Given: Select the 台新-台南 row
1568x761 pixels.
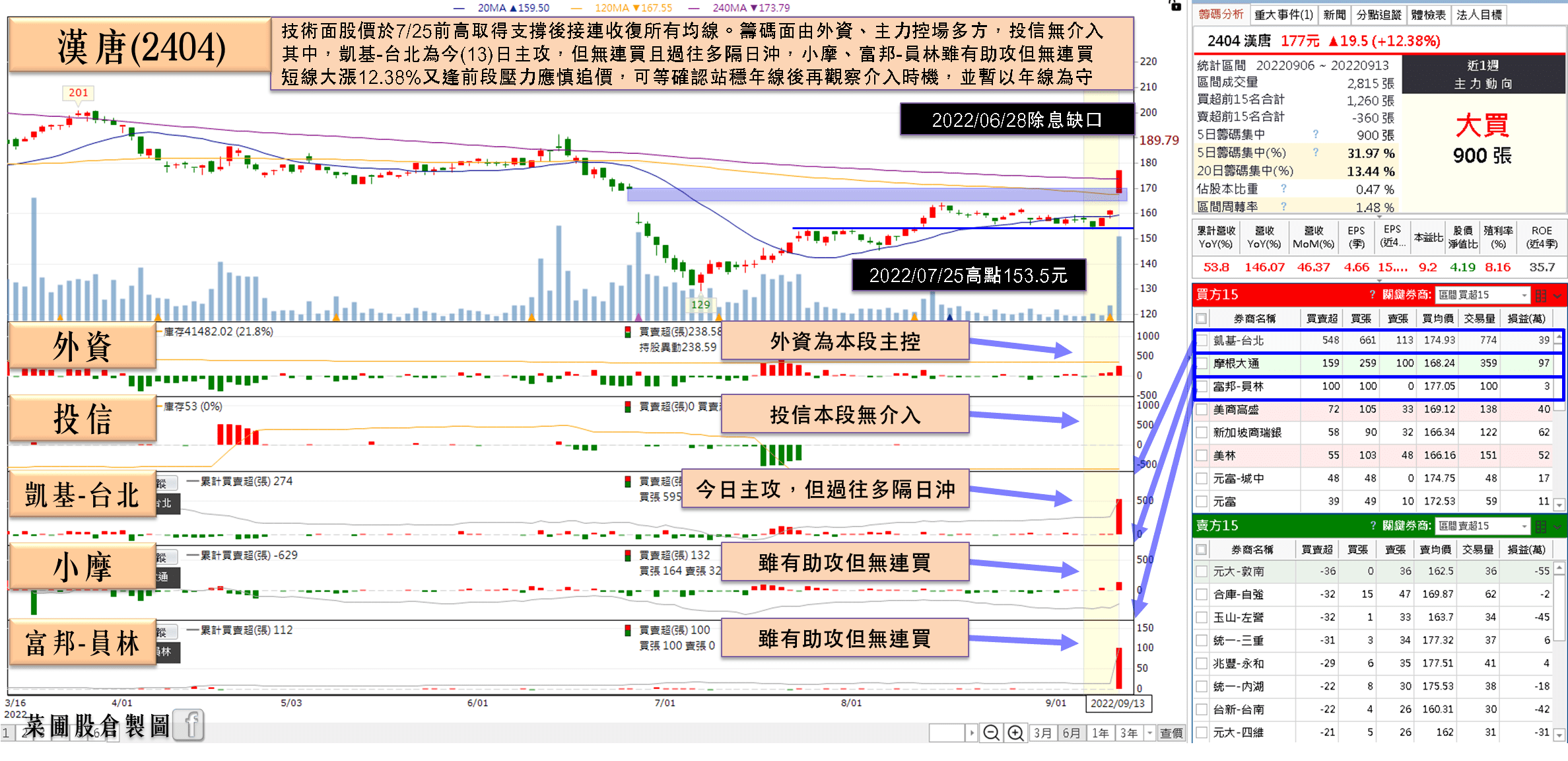Looking at the screenshot, I should pyautogui.click(x=1372, y=709).
